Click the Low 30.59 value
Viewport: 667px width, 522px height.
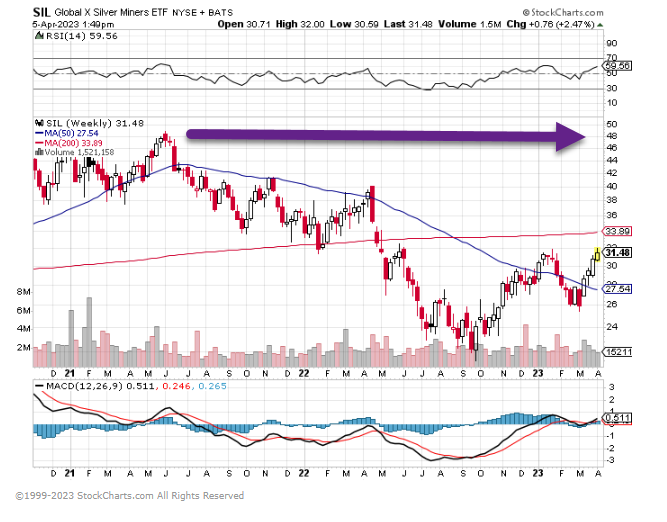click(354, 24)
